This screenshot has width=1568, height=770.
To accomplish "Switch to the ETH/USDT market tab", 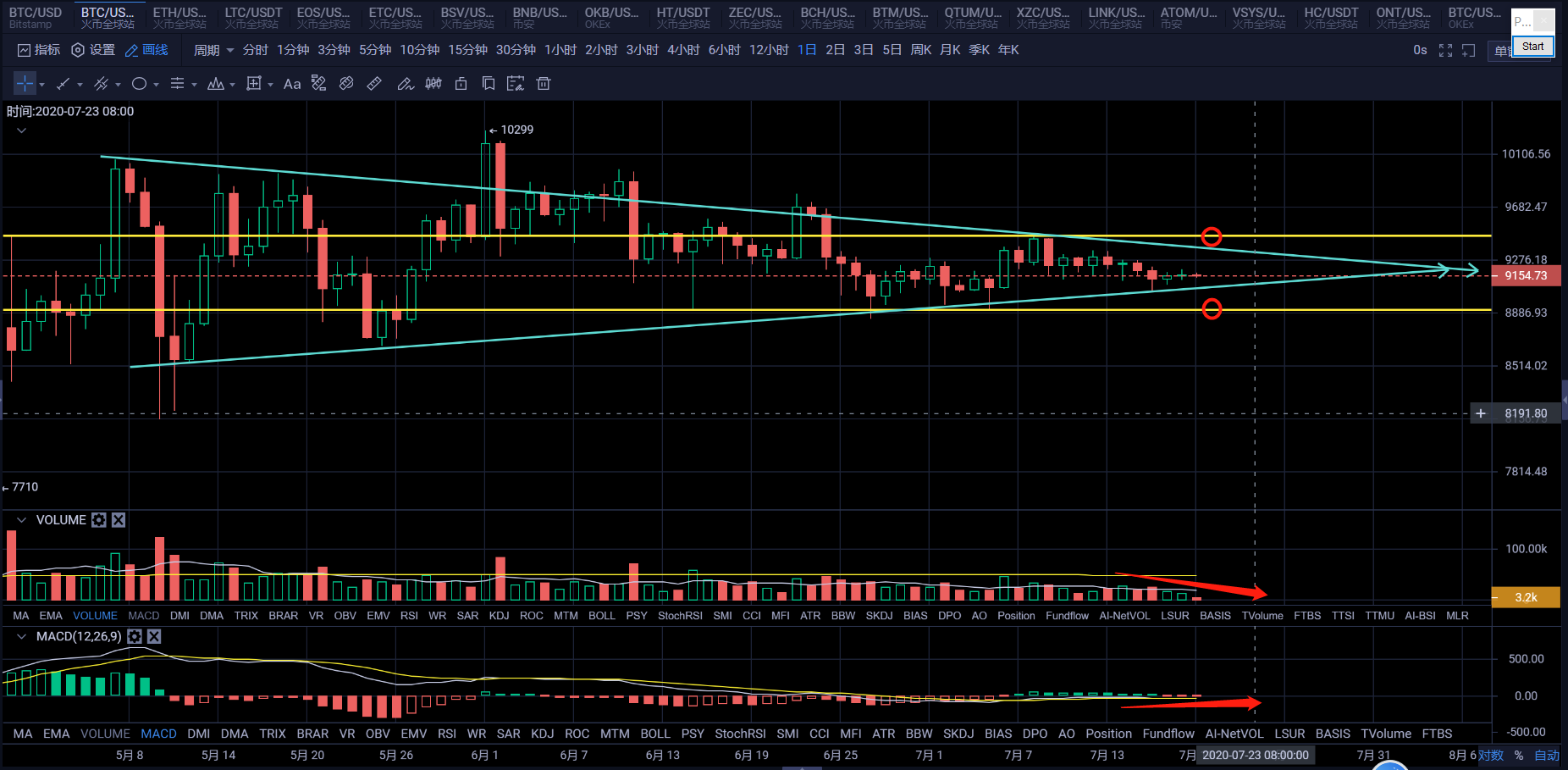I will (179, 17).
